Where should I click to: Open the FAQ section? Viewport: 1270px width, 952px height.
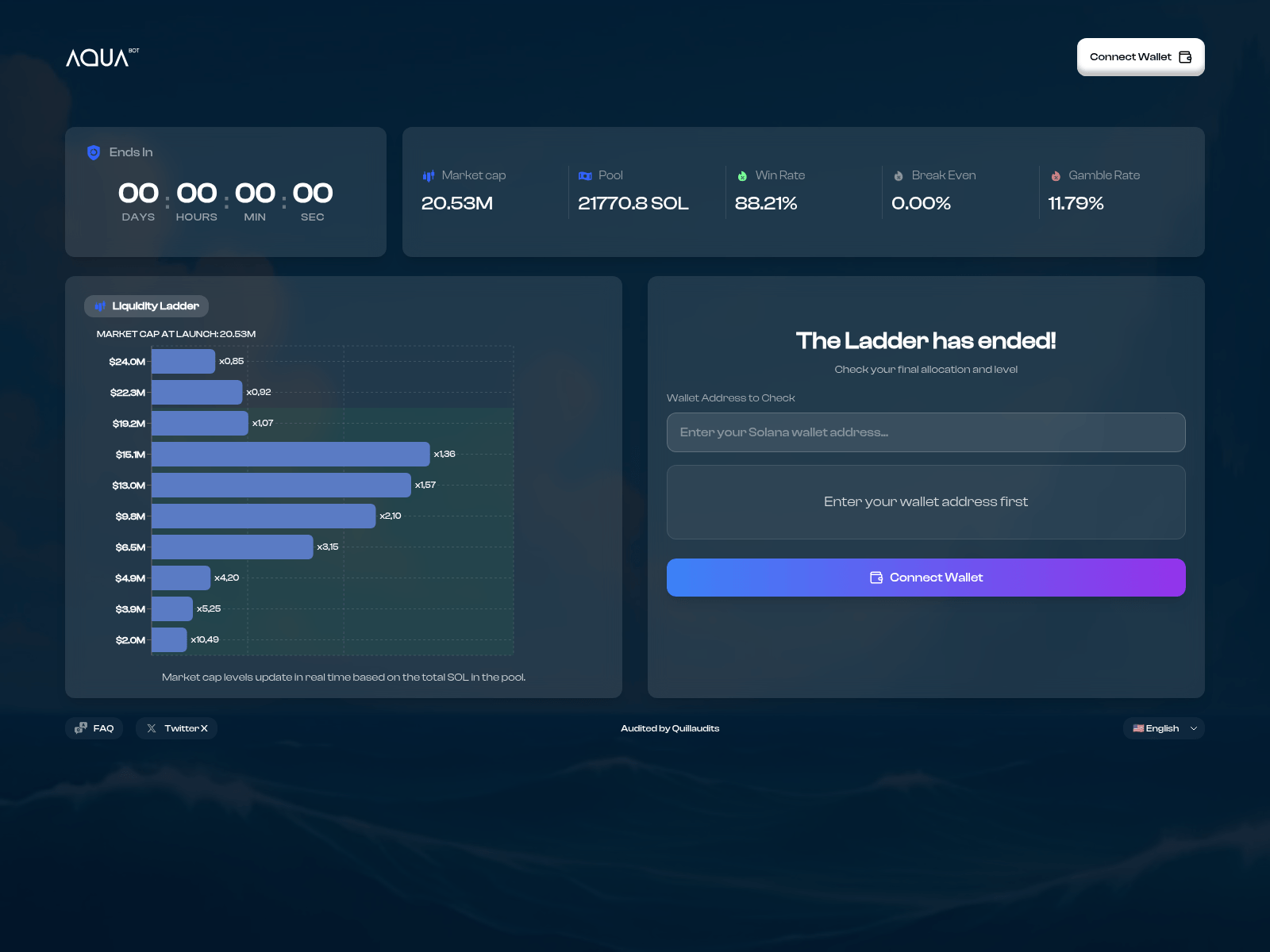(x=94, y=727)
